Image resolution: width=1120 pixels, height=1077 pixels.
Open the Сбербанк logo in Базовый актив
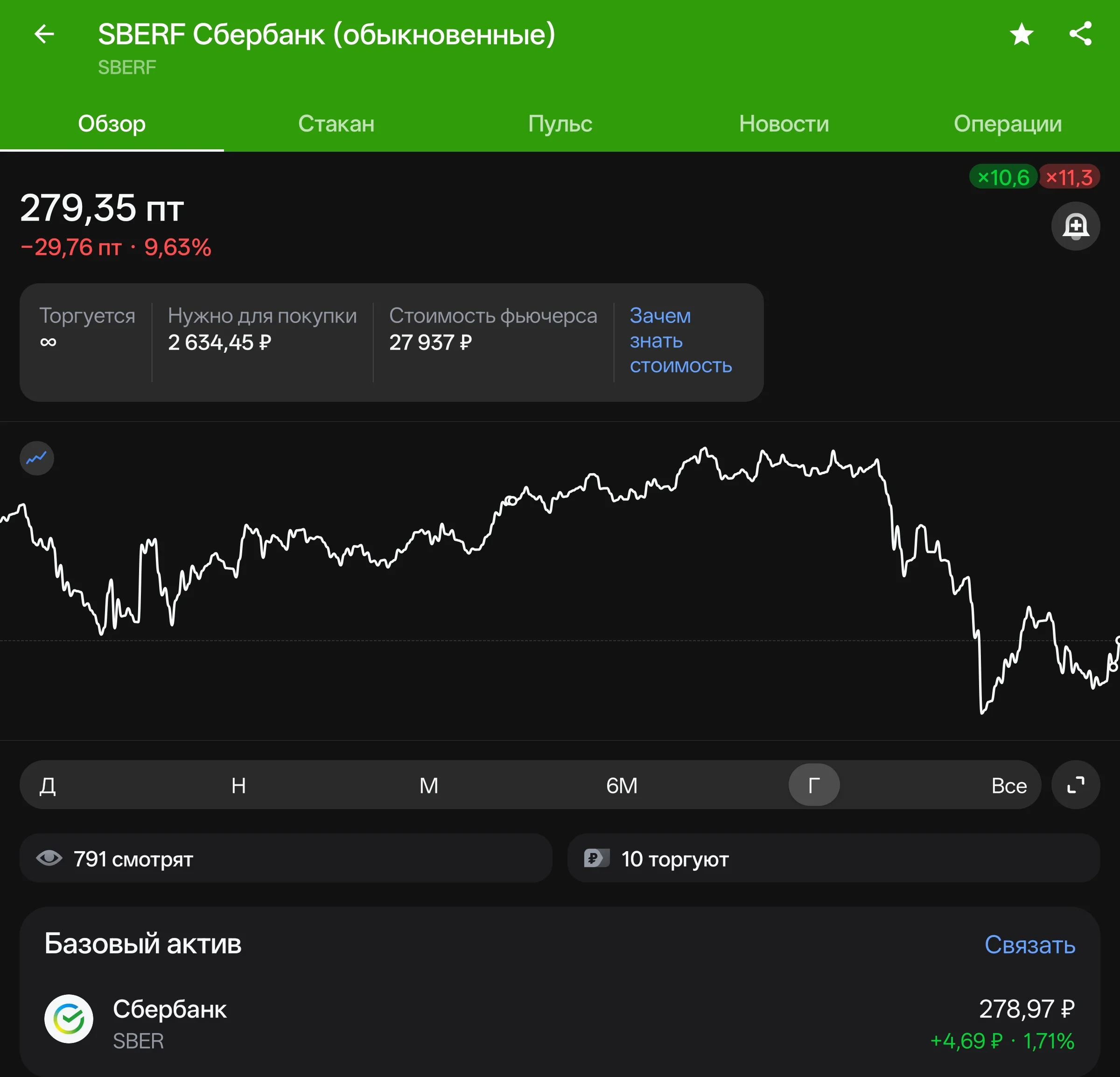(x=69, y=1019)
